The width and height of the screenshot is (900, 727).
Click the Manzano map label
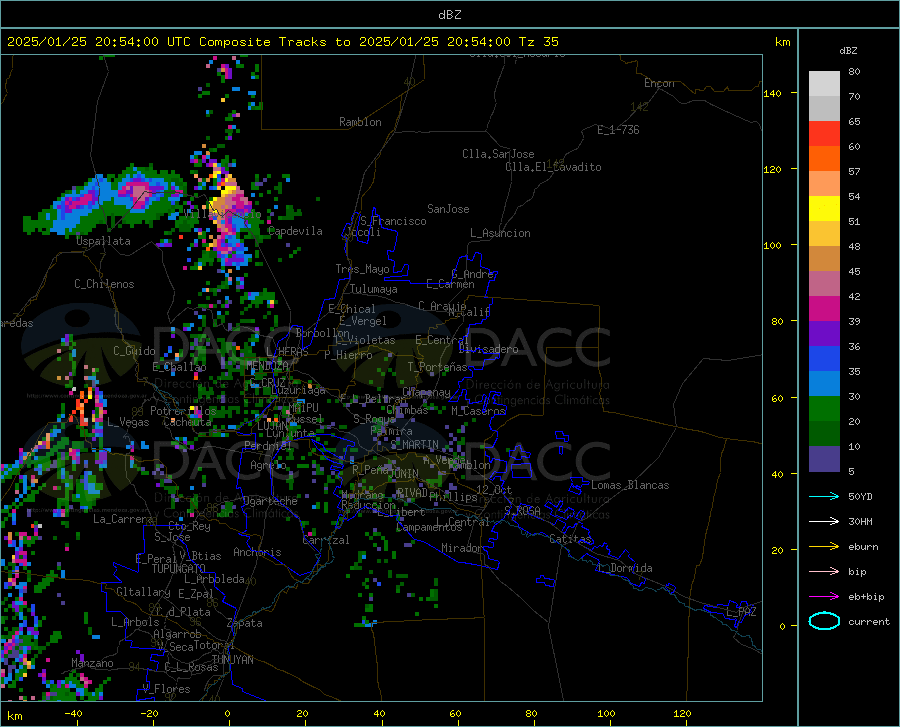click(92, 663)
